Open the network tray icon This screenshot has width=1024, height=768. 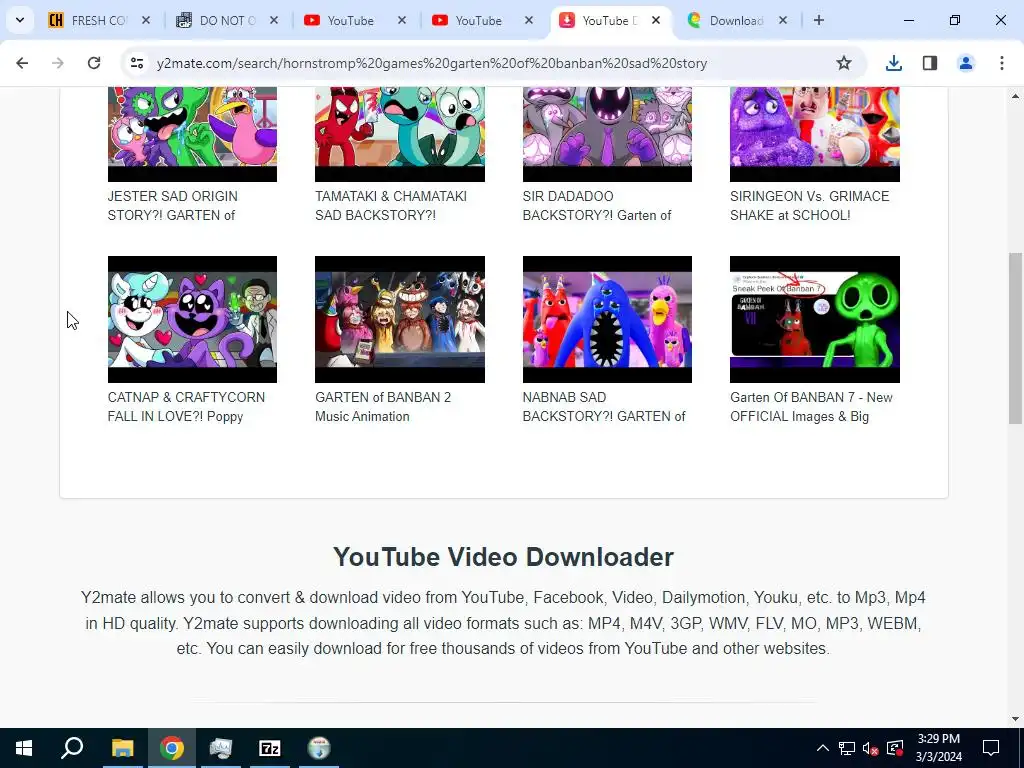pos(847,748)
